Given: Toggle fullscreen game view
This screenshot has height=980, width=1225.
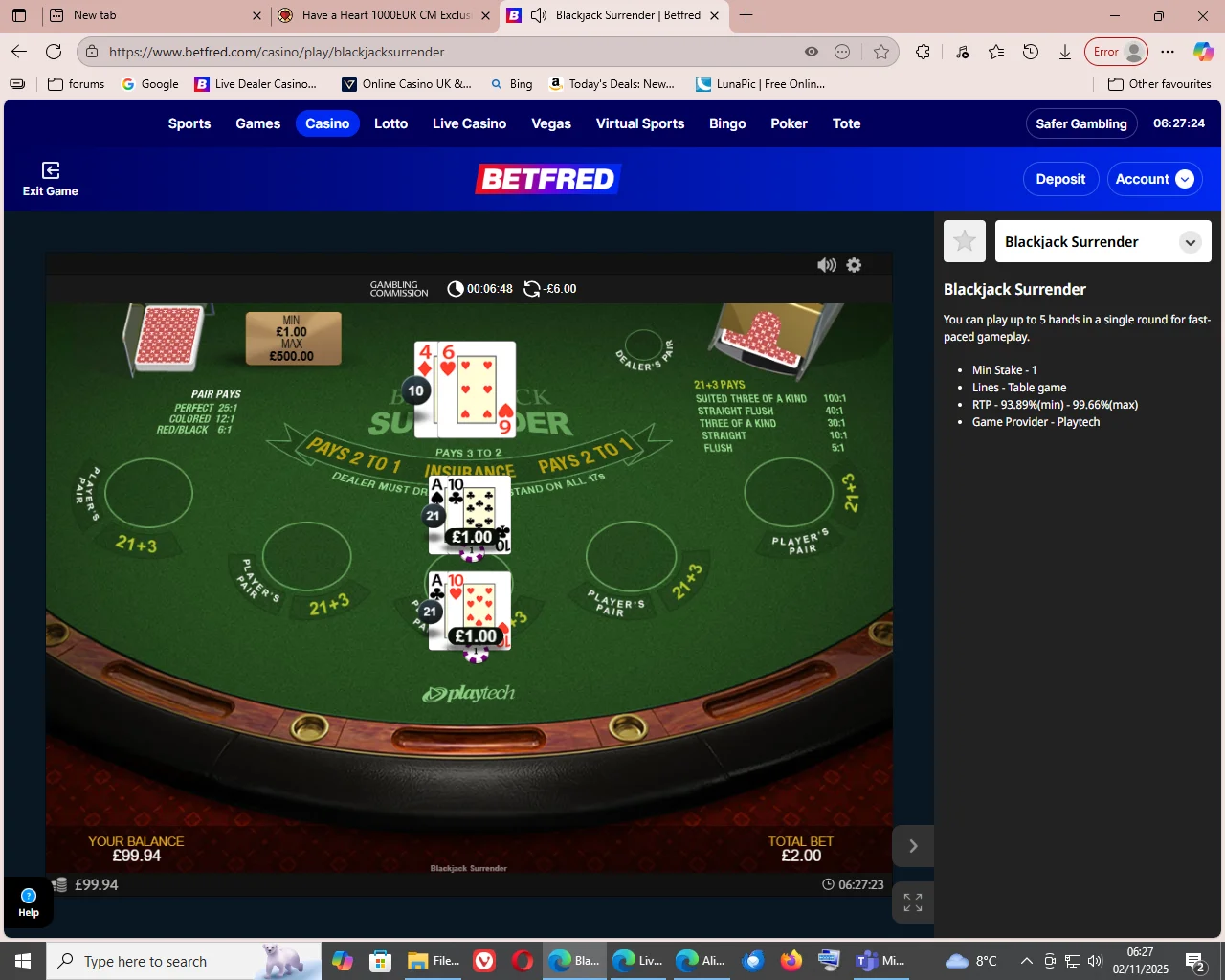Looking at the screenshot, I should (x=913, y=902).
